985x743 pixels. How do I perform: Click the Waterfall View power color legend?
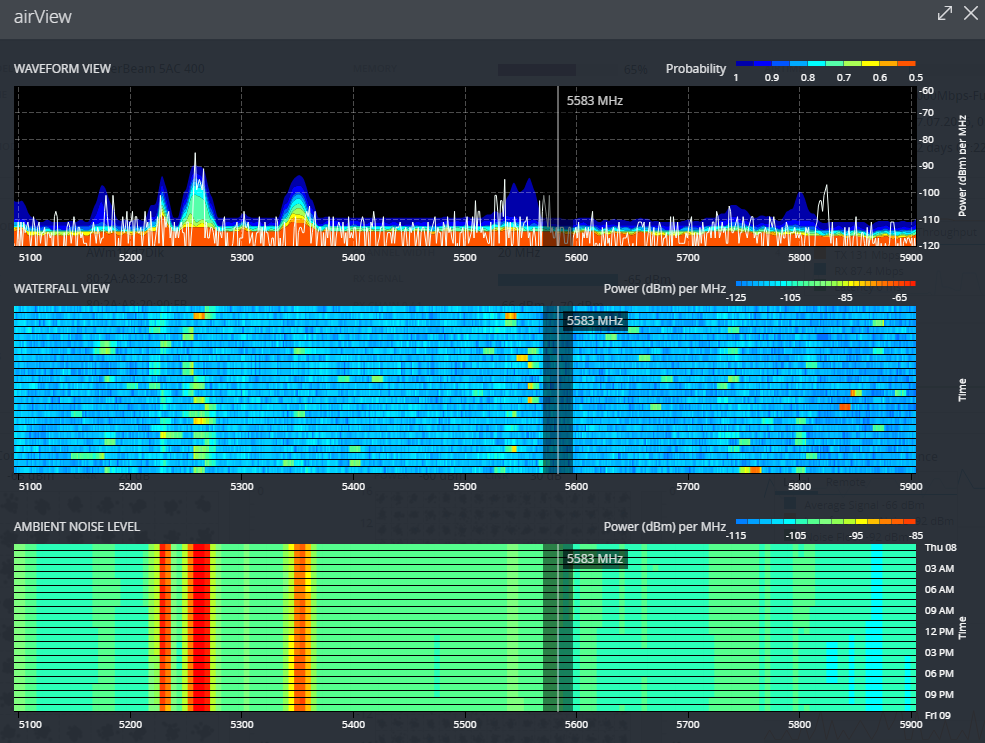pyautogui.click(x=825, y=283)
